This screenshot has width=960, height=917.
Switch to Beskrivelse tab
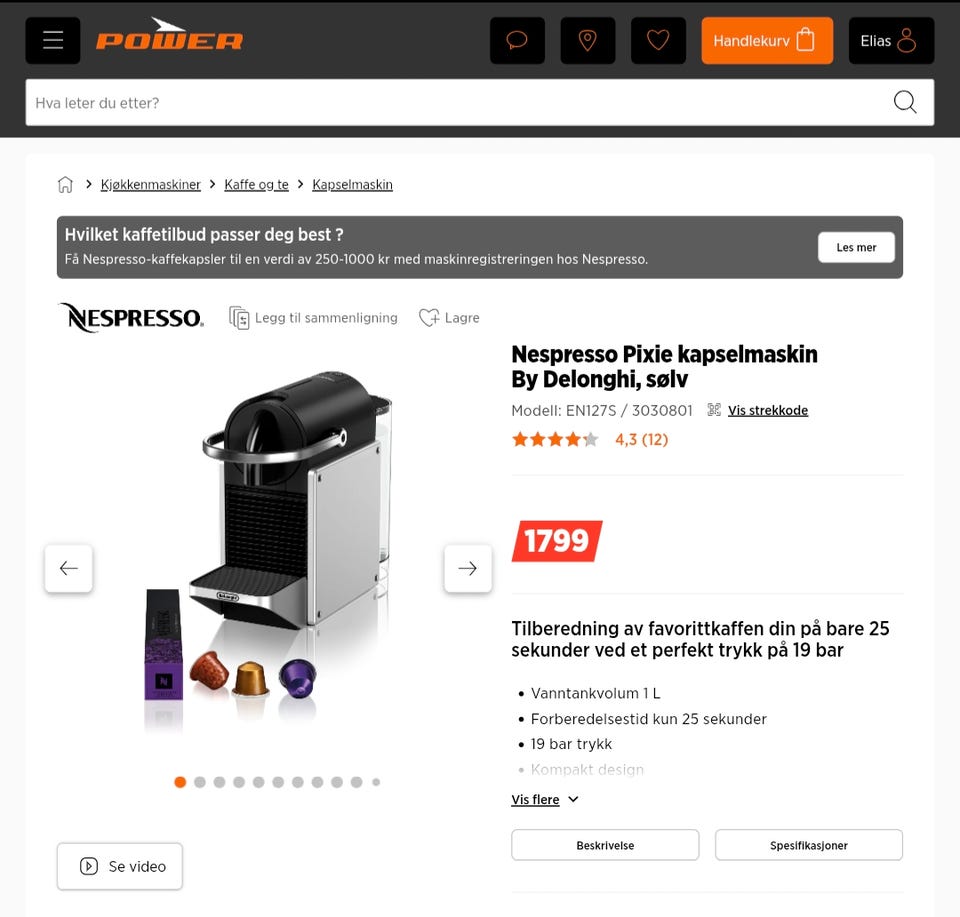click(605, 845)
